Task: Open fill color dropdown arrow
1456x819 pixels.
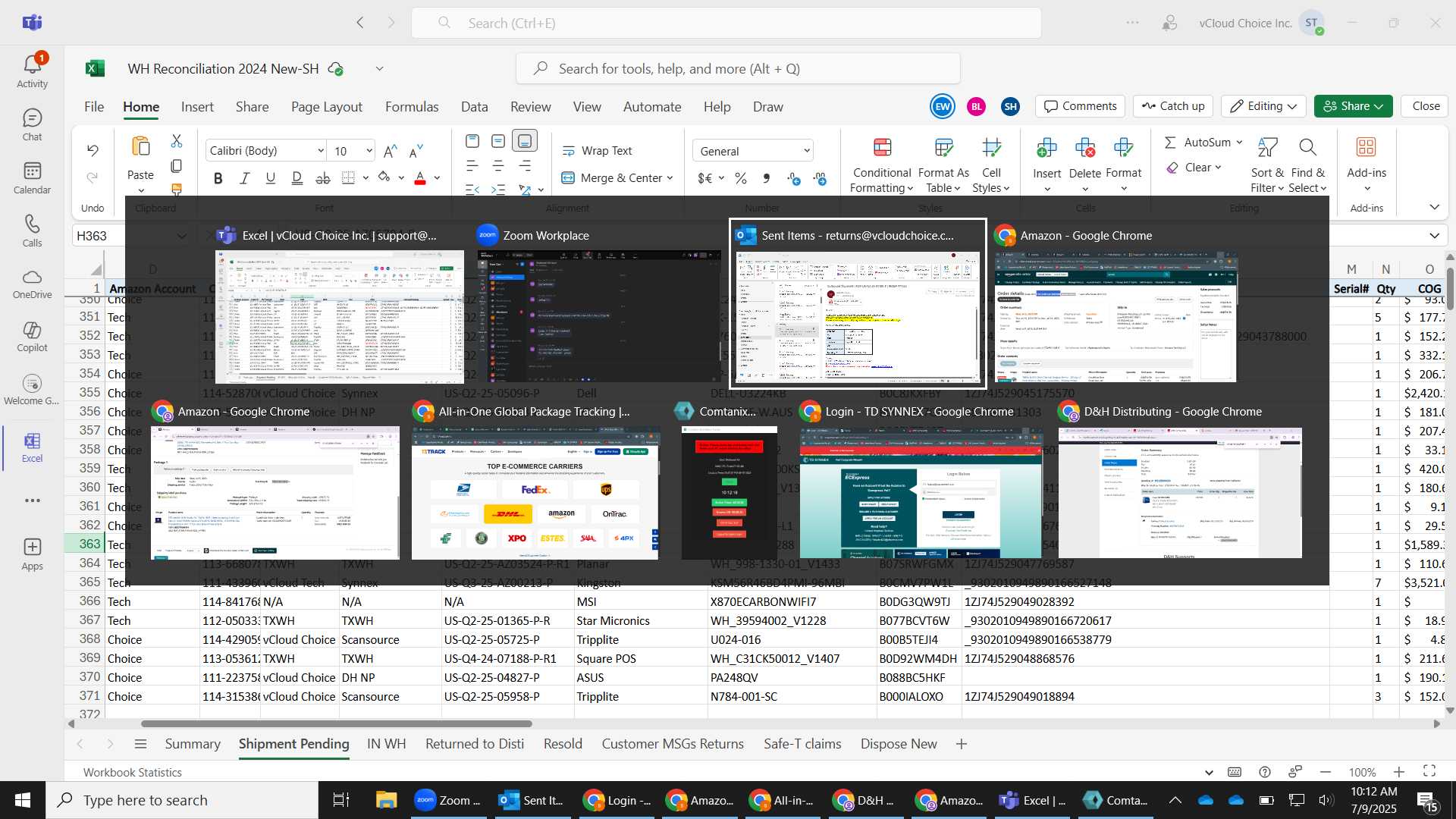Action: point(401,178)
